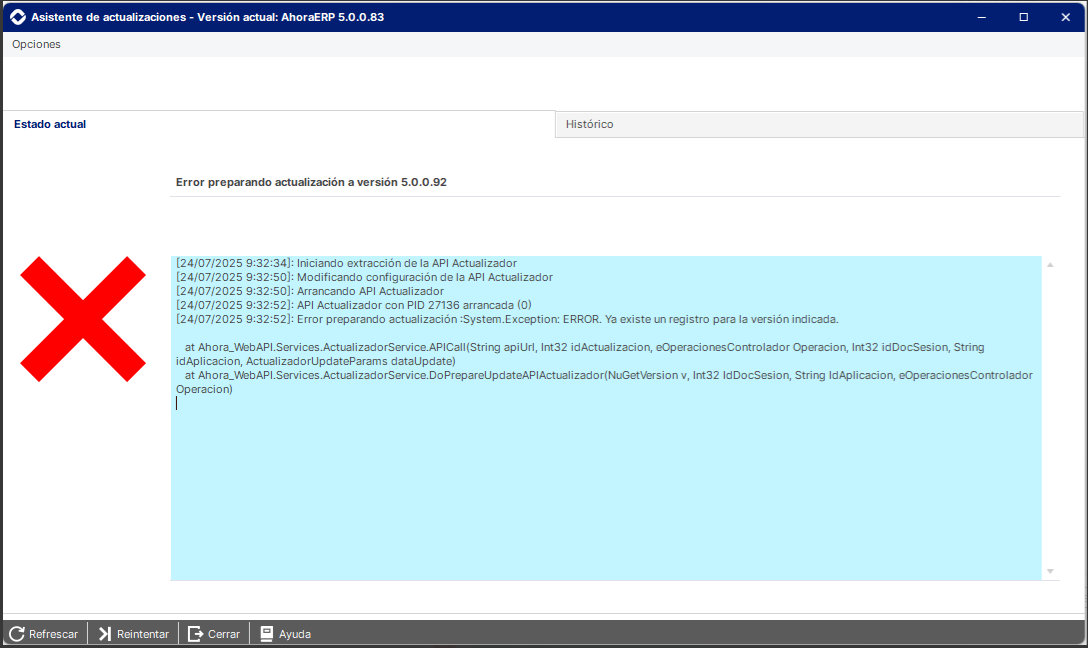Click the Refrescar circular arrow icon

coord(17,634)
